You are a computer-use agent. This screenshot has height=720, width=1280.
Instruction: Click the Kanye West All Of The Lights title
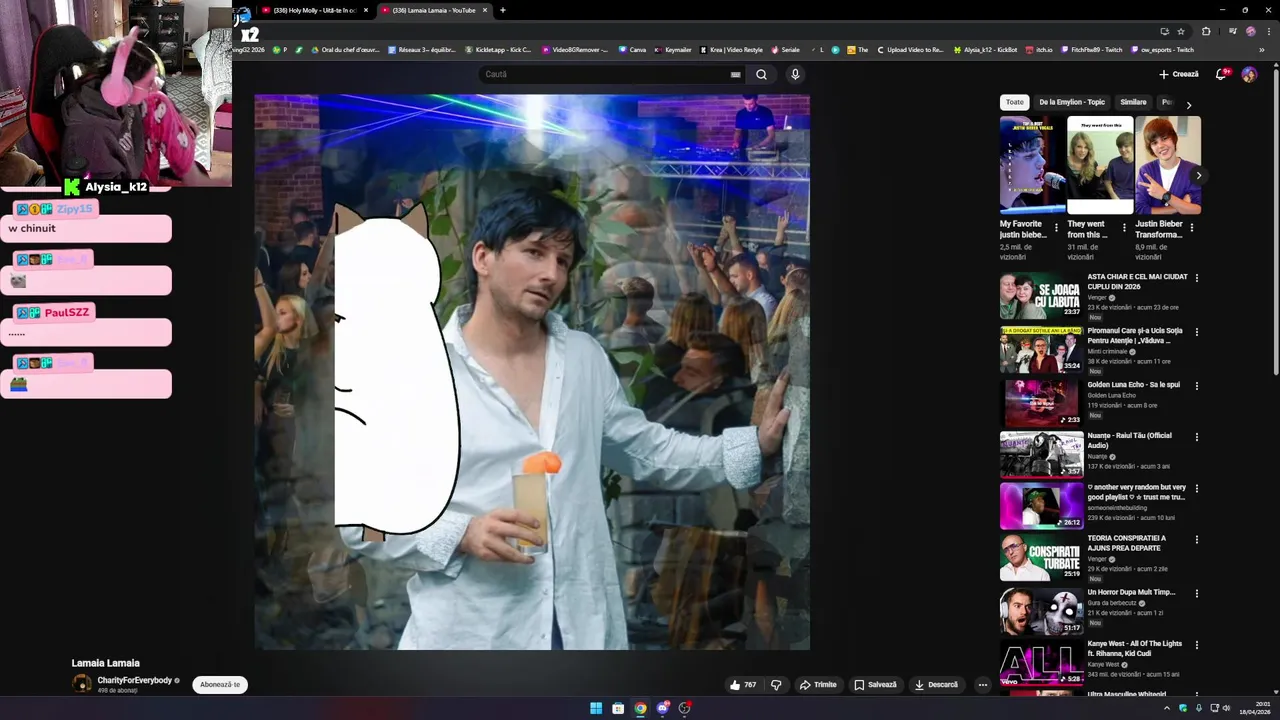pos(1135,648)
